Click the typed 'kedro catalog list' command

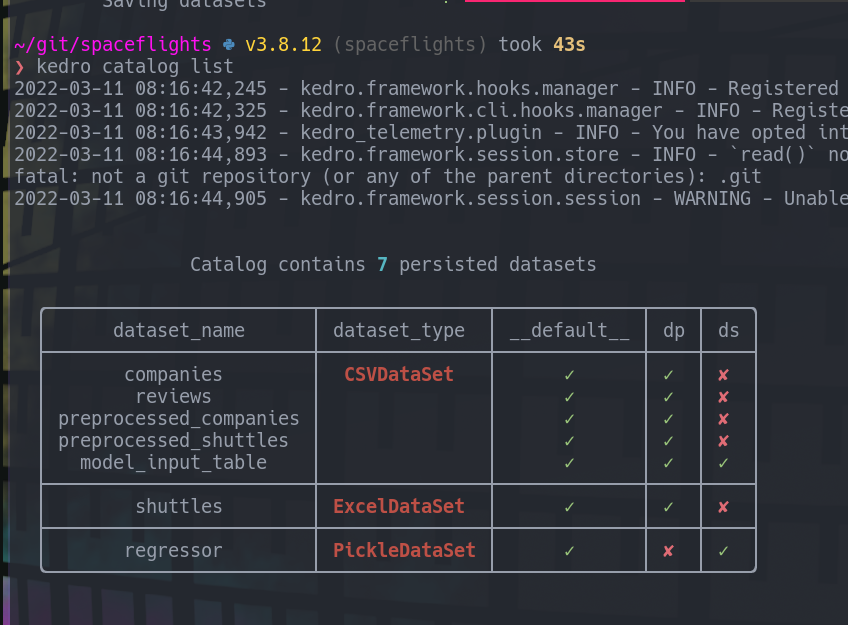point(135,67)
